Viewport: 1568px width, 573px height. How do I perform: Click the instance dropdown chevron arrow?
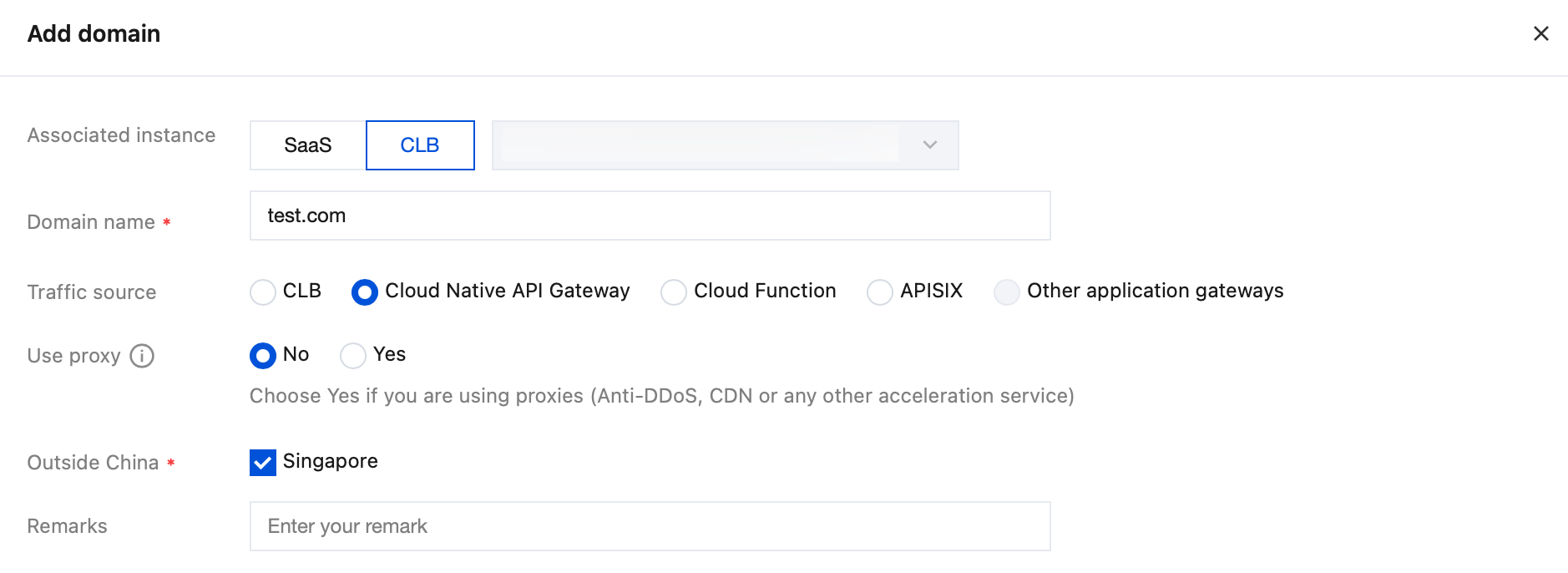[929, 145]
